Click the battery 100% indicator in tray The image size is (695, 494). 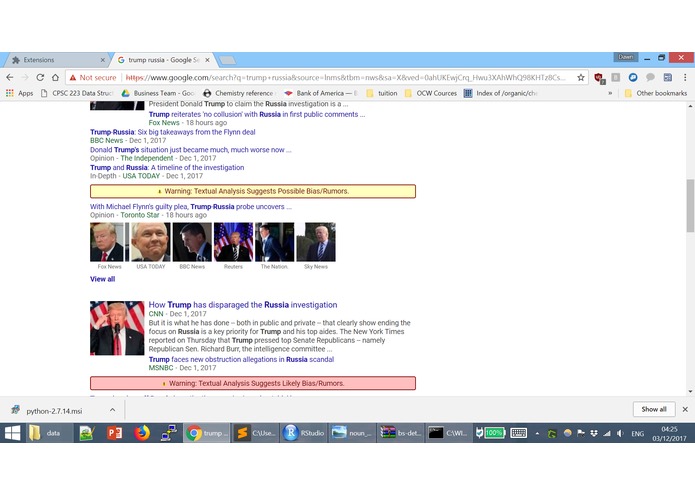(493, 433)
